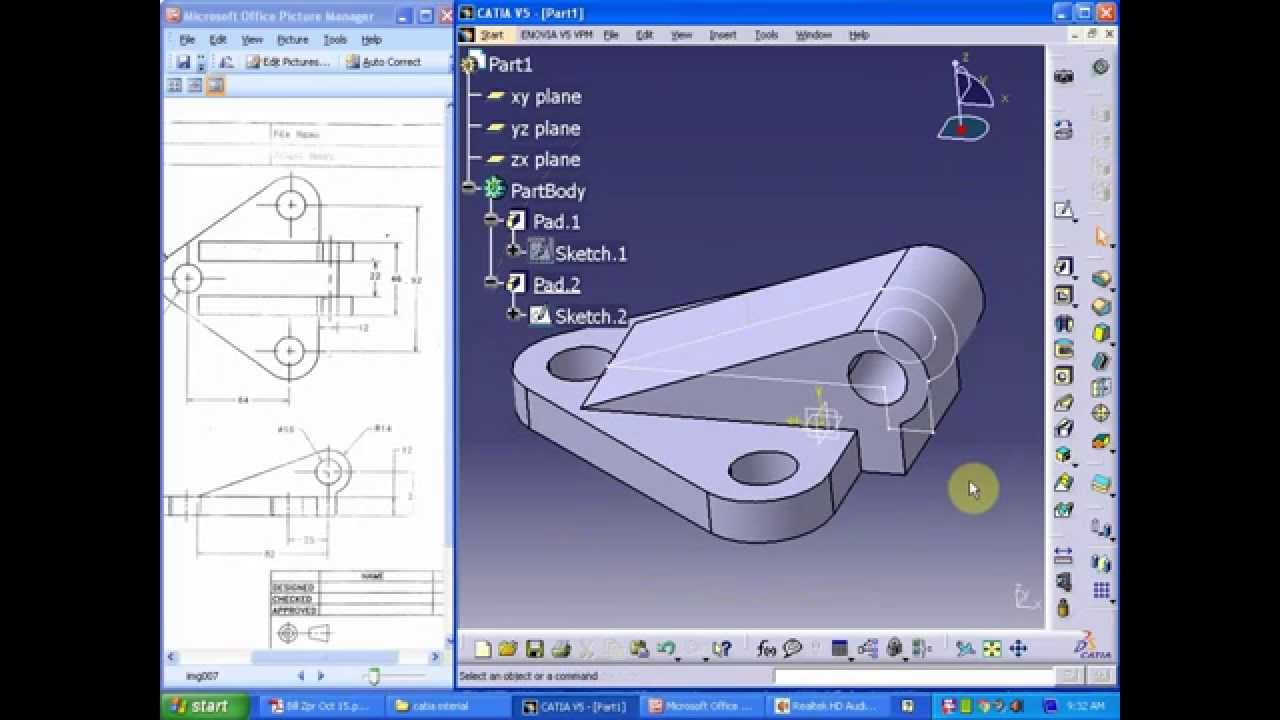Click Edit Pictures... button
Image resolution: width=1280 pixels, height=720 pixels.
tap(288, 62)
